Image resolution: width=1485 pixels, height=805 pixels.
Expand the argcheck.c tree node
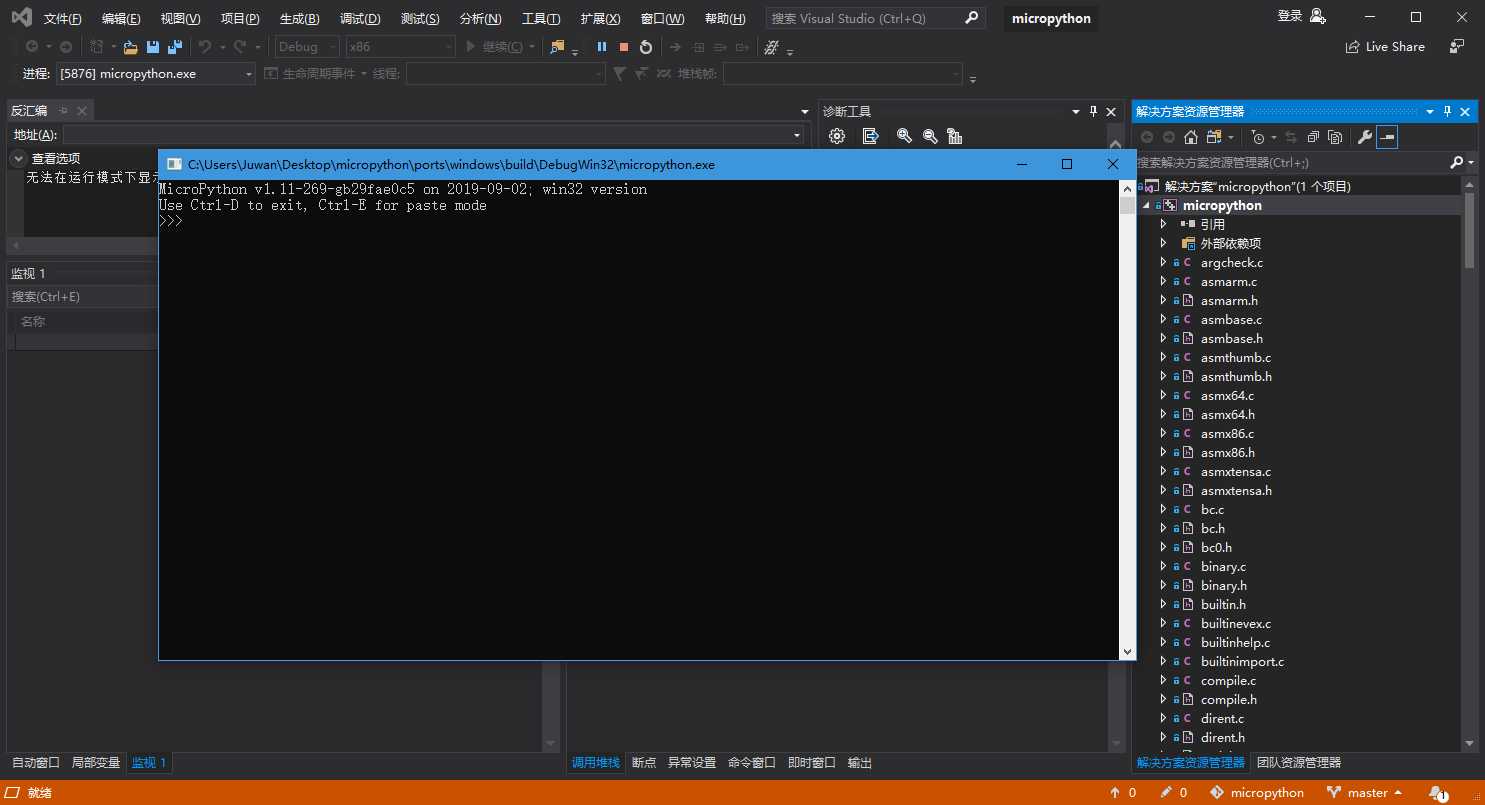pyautogui.click(x=1163, y=263)
